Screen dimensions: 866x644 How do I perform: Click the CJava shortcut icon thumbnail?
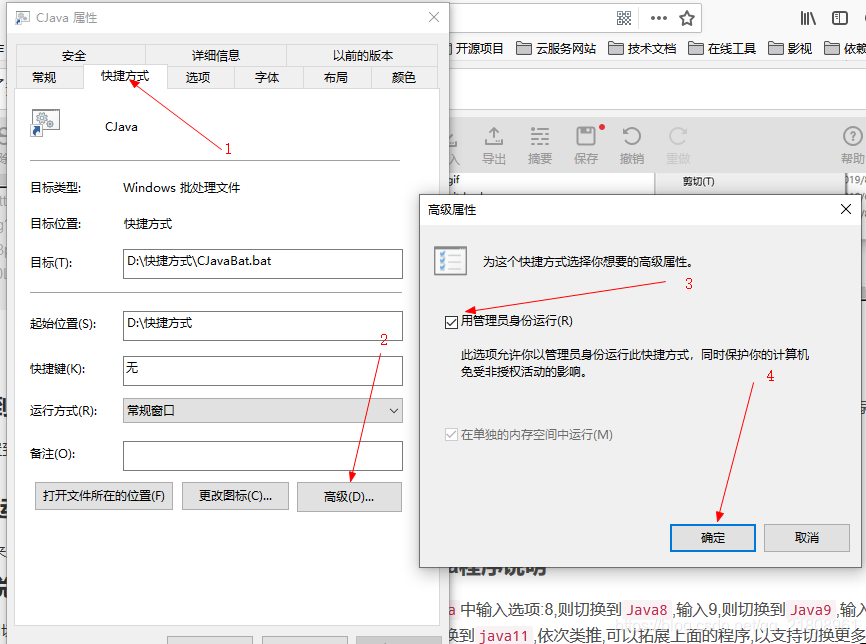[x=44, y=121]
